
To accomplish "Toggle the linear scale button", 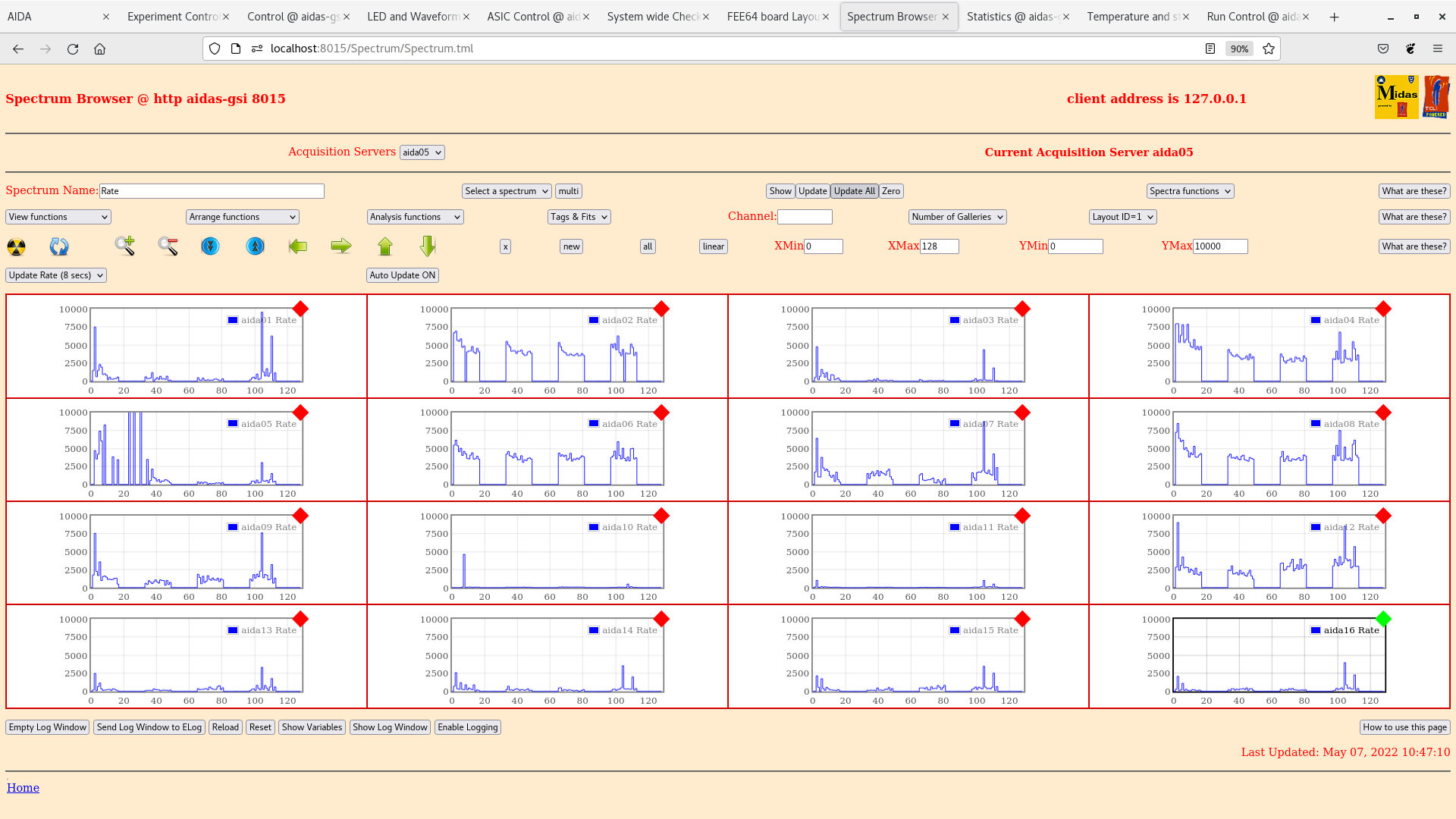I will click(x=713, y=246).
